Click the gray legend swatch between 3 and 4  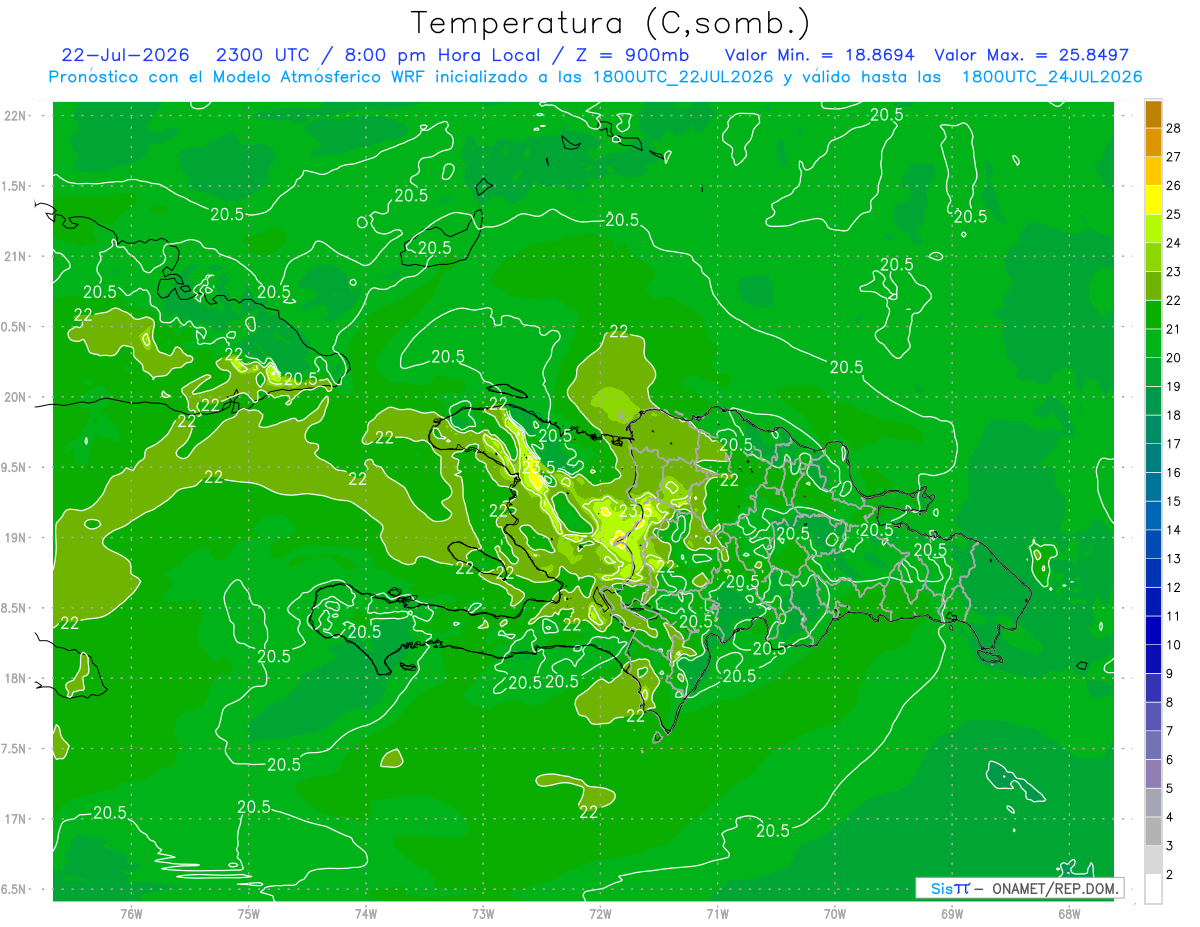pyautogui.click(x=1153, y=832)
